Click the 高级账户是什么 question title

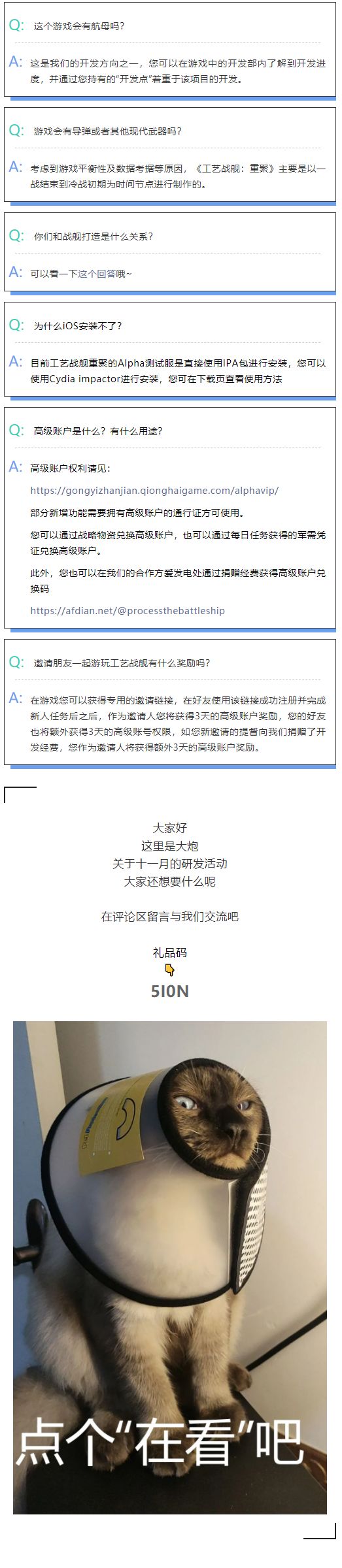(98, 431)
